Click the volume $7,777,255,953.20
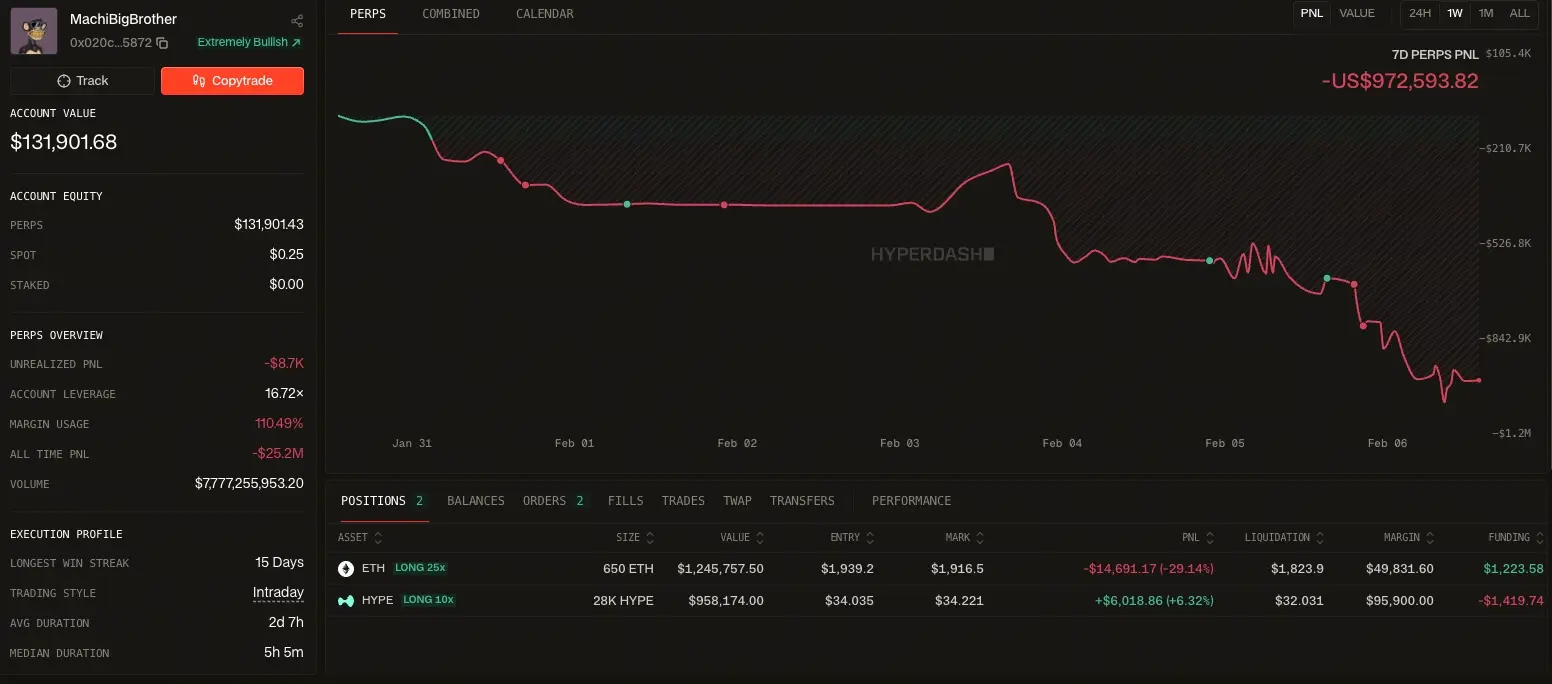The width and height of the screenshot is (1552, 684). coord(249,484)
